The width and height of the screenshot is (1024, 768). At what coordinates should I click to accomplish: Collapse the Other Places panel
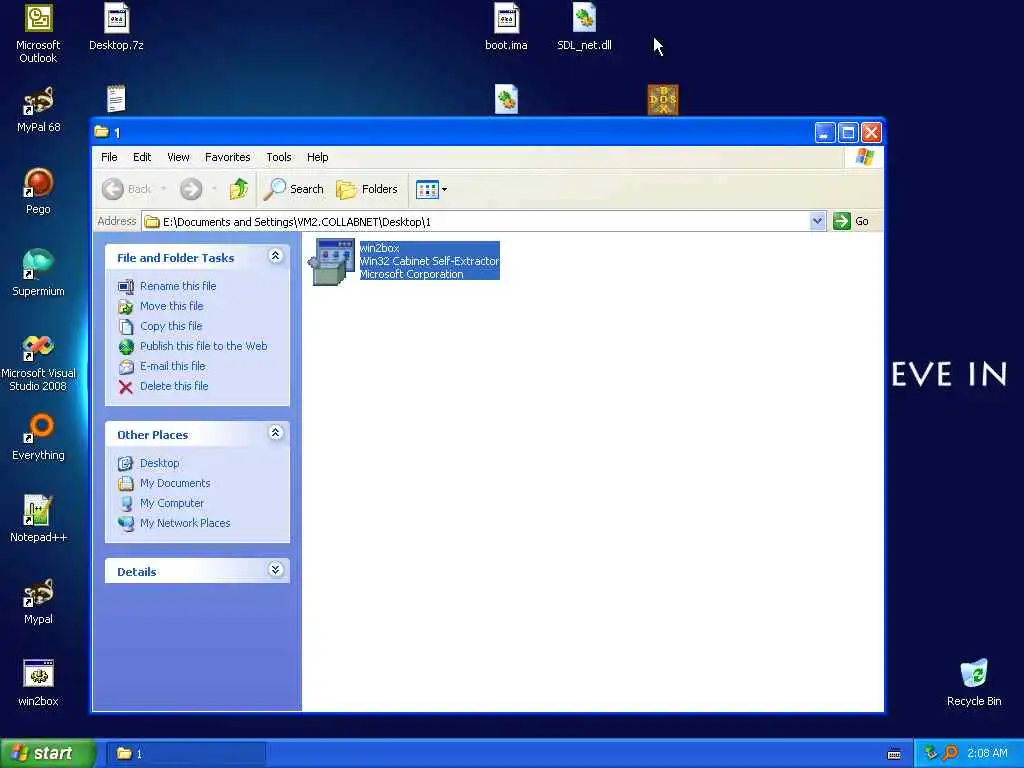coord(276,432)
